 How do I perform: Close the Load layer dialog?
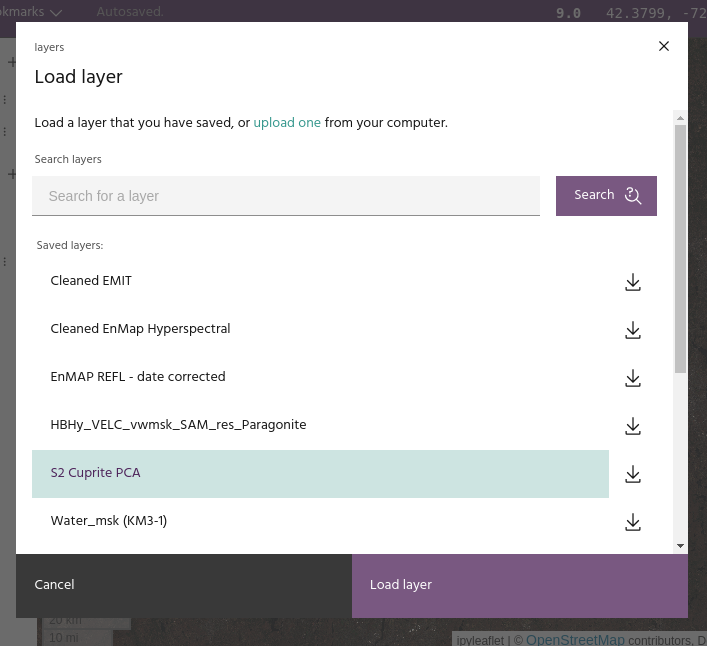click(663, 46)
